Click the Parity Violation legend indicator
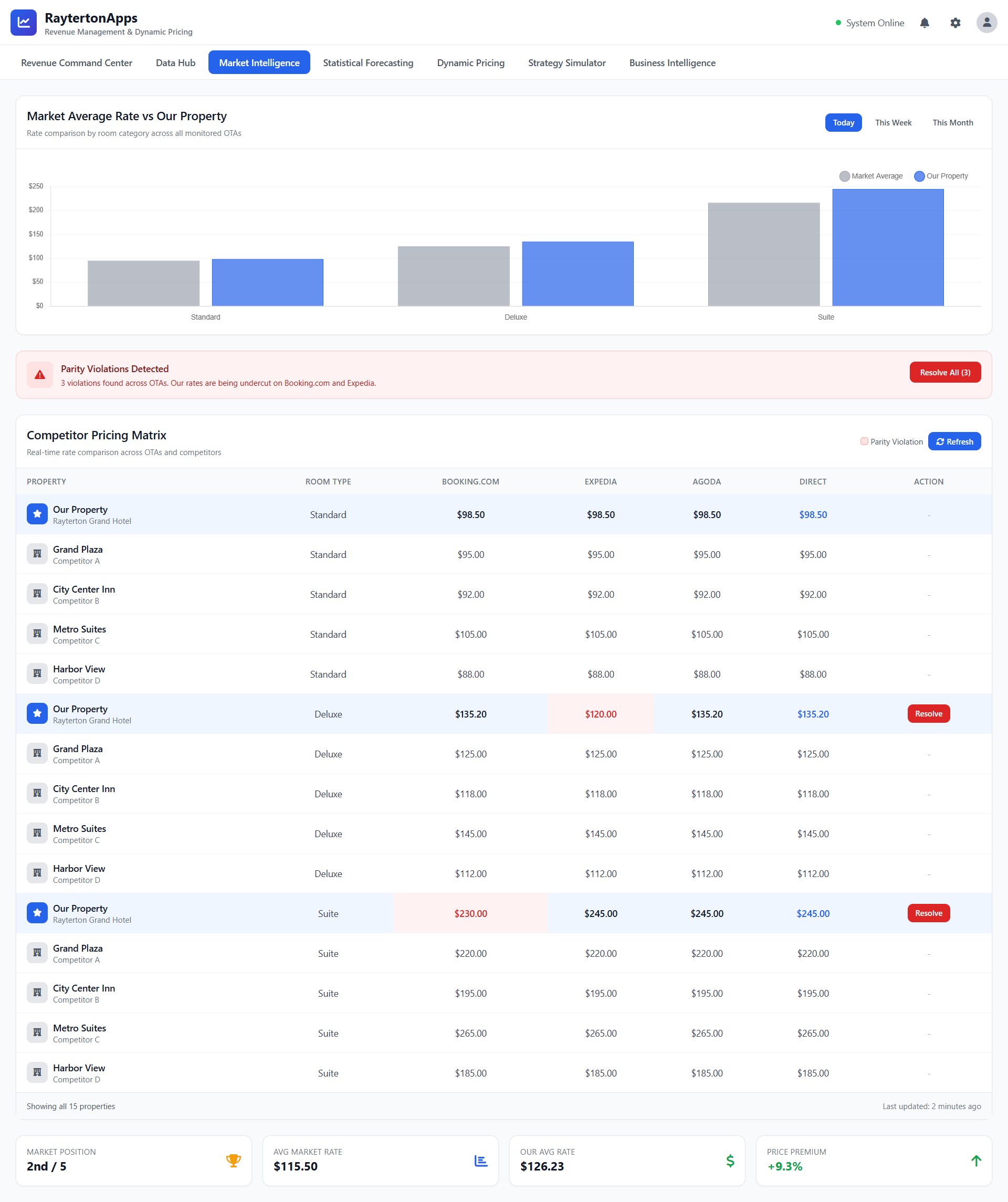 [864, 441]
